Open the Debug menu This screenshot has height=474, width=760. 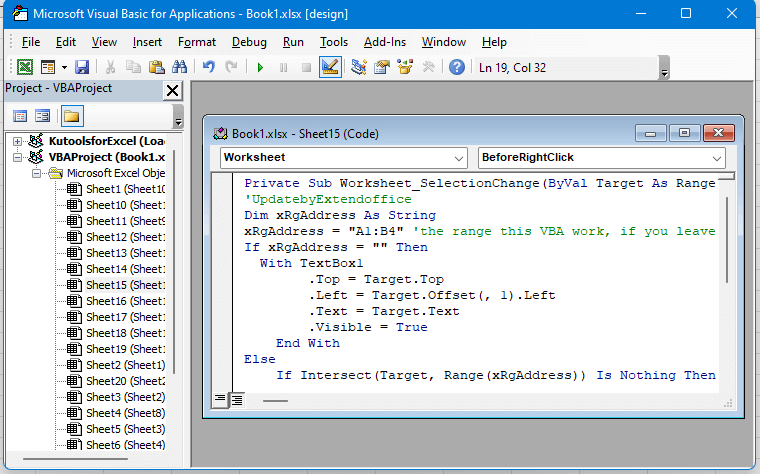click(249, 42)
